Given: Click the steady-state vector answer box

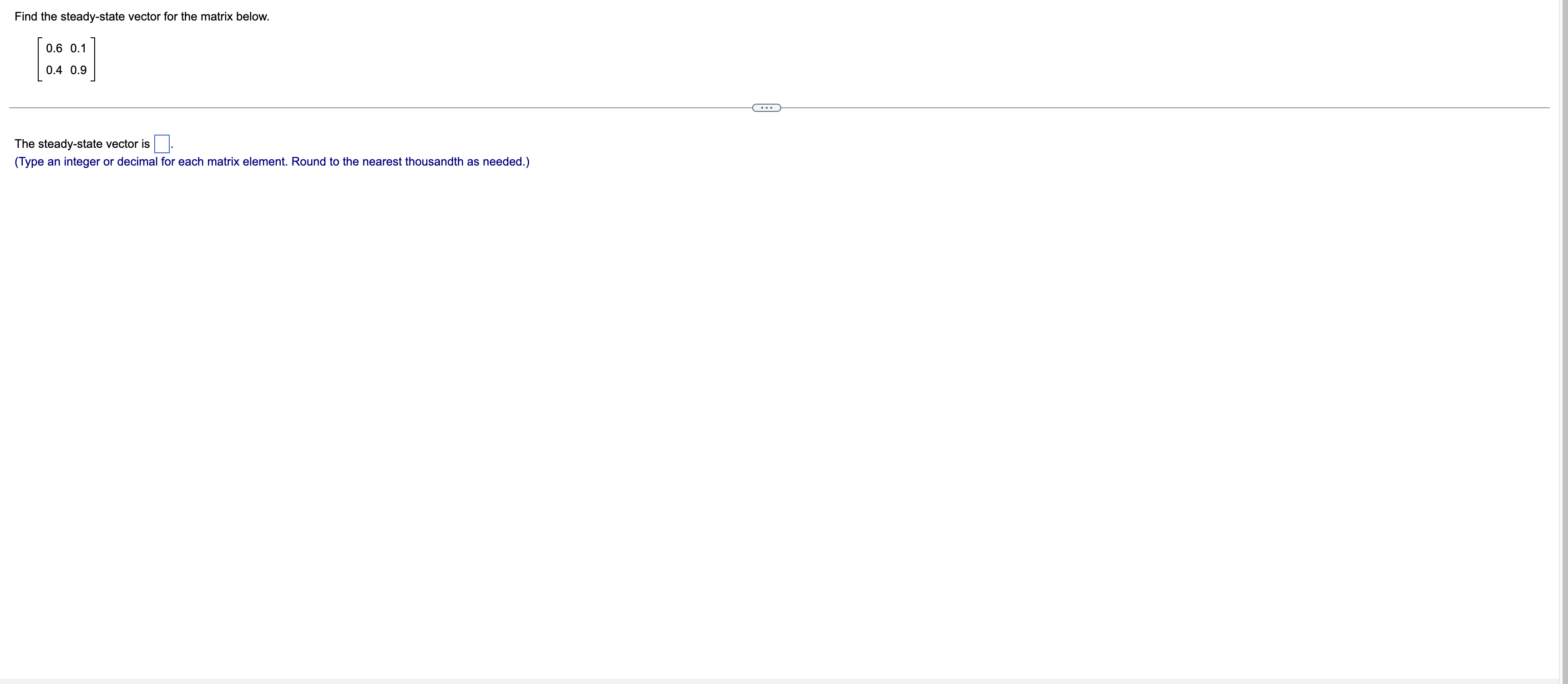Looking at the screenshot, I should [162, 144].
